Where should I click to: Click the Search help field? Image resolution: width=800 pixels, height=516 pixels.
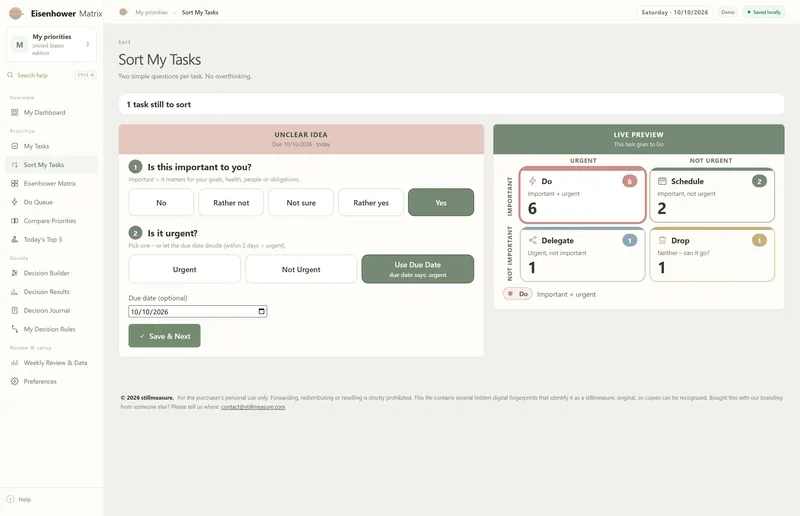52,75
